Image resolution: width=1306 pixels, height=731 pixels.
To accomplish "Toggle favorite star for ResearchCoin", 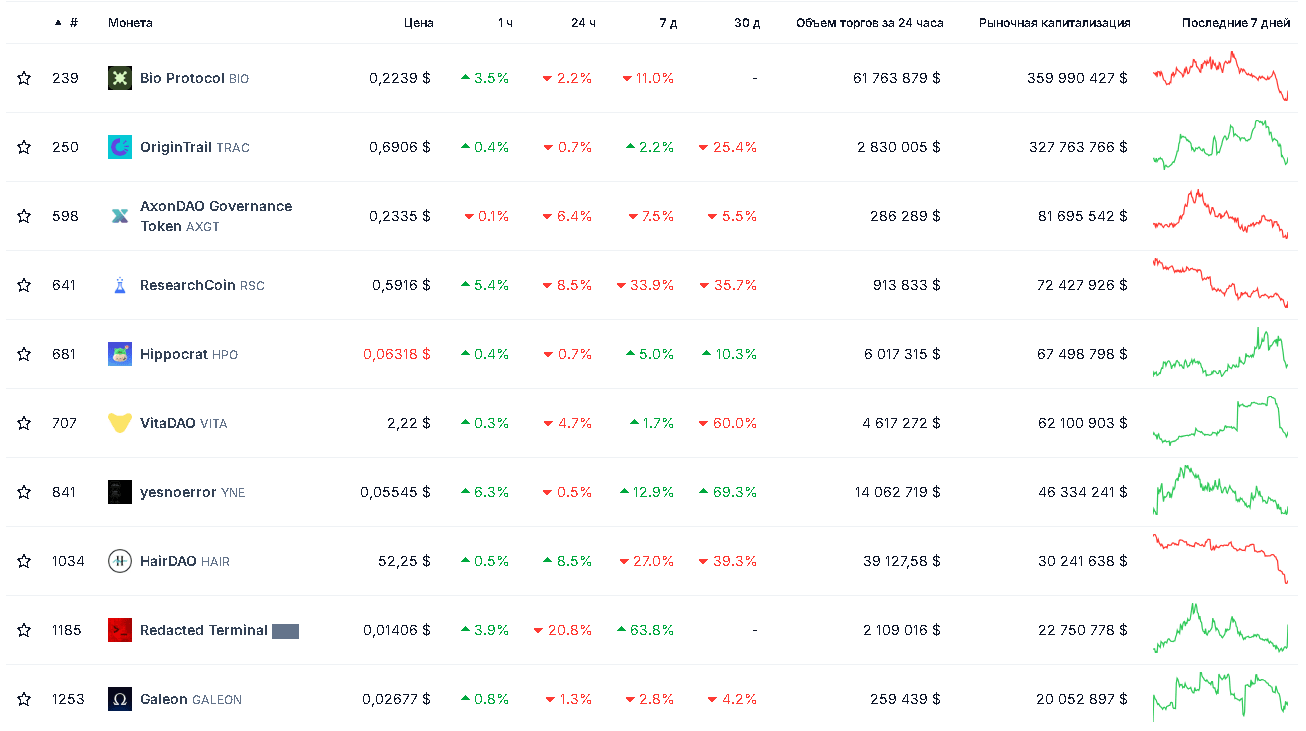I will [x=24, y=285].
